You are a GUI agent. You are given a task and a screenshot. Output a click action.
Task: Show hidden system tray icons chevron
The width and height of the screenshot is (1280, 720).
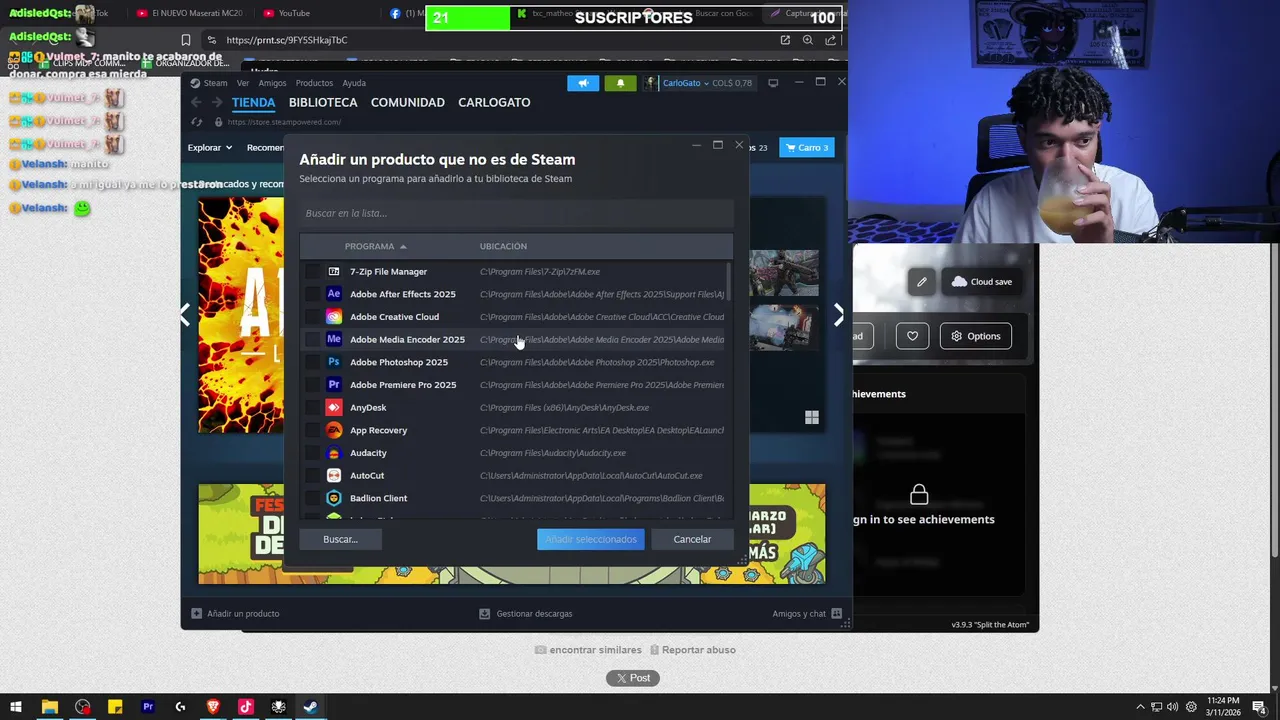click(x=1140, y=707)
